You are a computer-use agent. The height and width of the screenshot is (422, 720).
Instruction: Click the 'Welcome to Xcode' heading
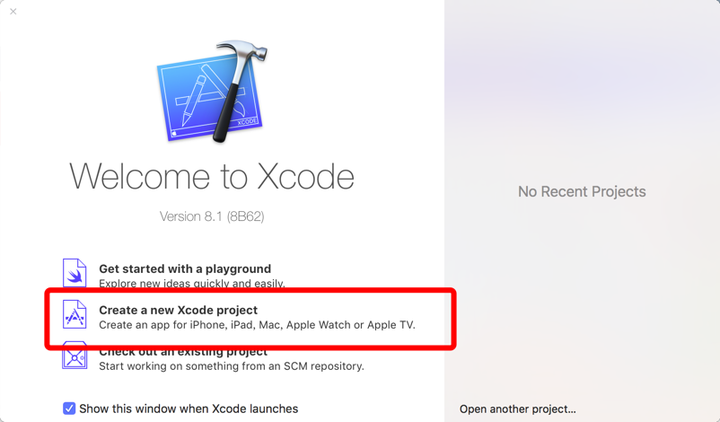212,177
